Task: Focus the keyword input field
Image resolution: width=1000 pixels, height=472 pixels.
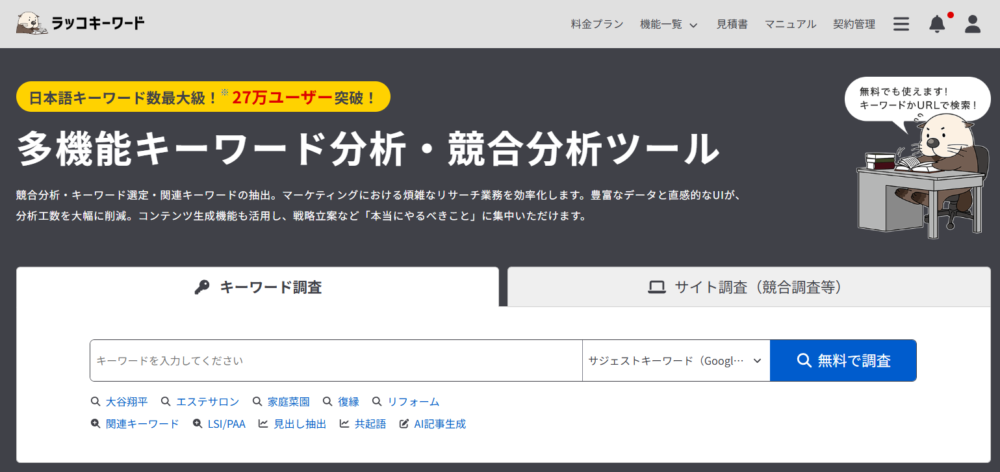Action: (335, 361)
